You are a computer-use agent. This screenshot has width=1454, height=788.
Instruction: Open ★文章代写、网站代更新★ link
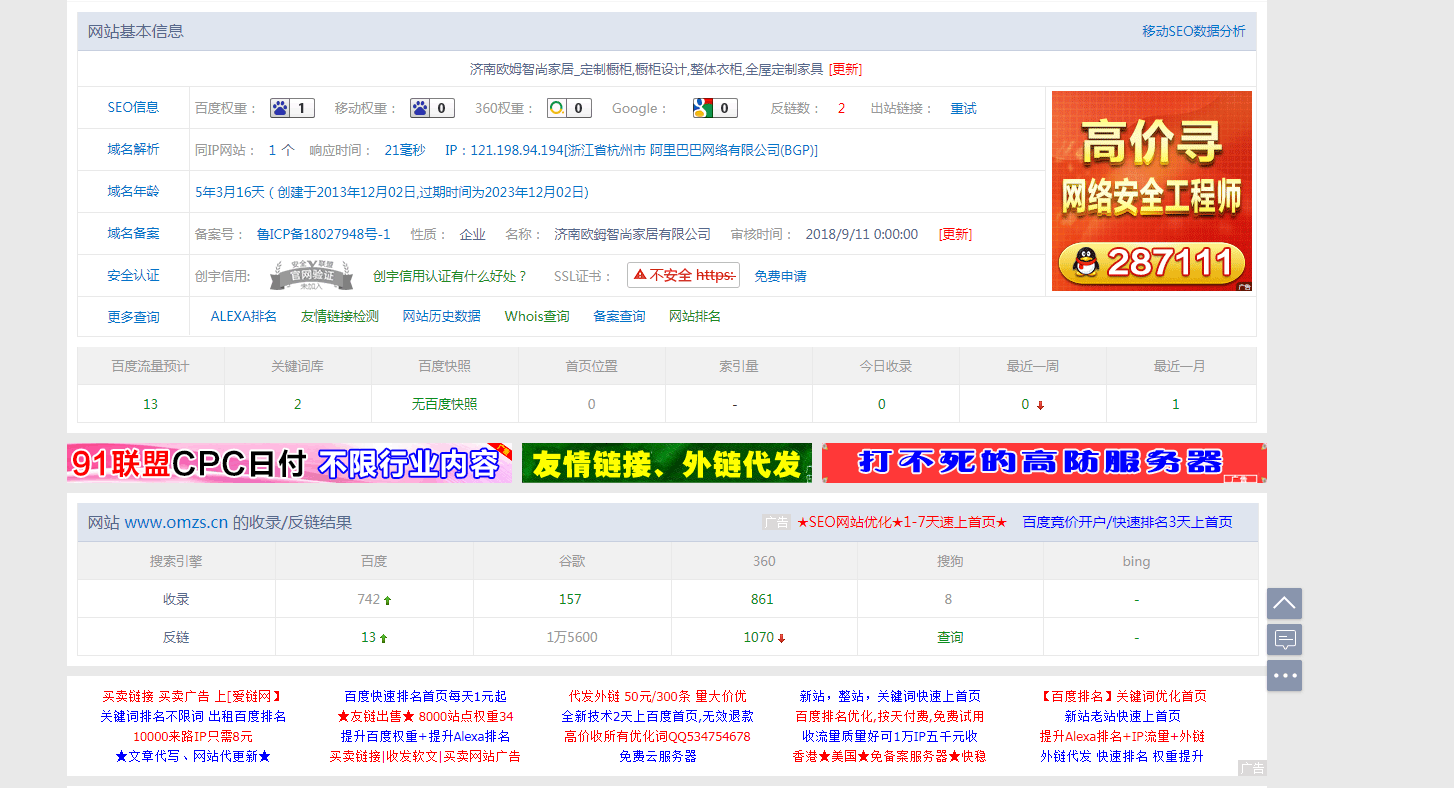coord(193,756)
